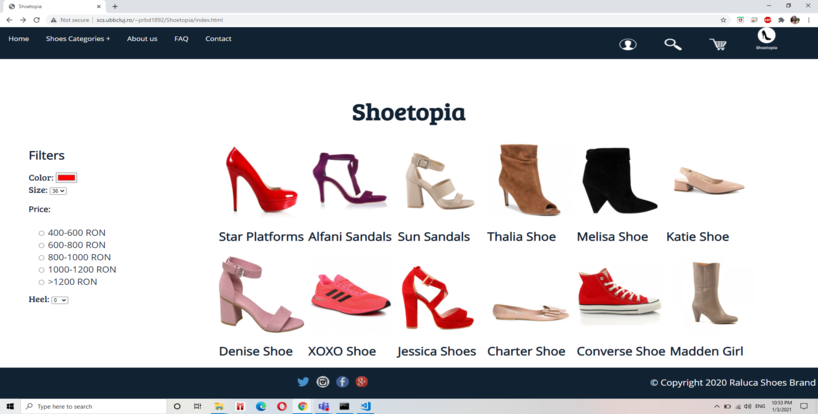Open File Explorer from the taskbar
The width and height of the screenshot is (818, 414).
tap(219, 406)
